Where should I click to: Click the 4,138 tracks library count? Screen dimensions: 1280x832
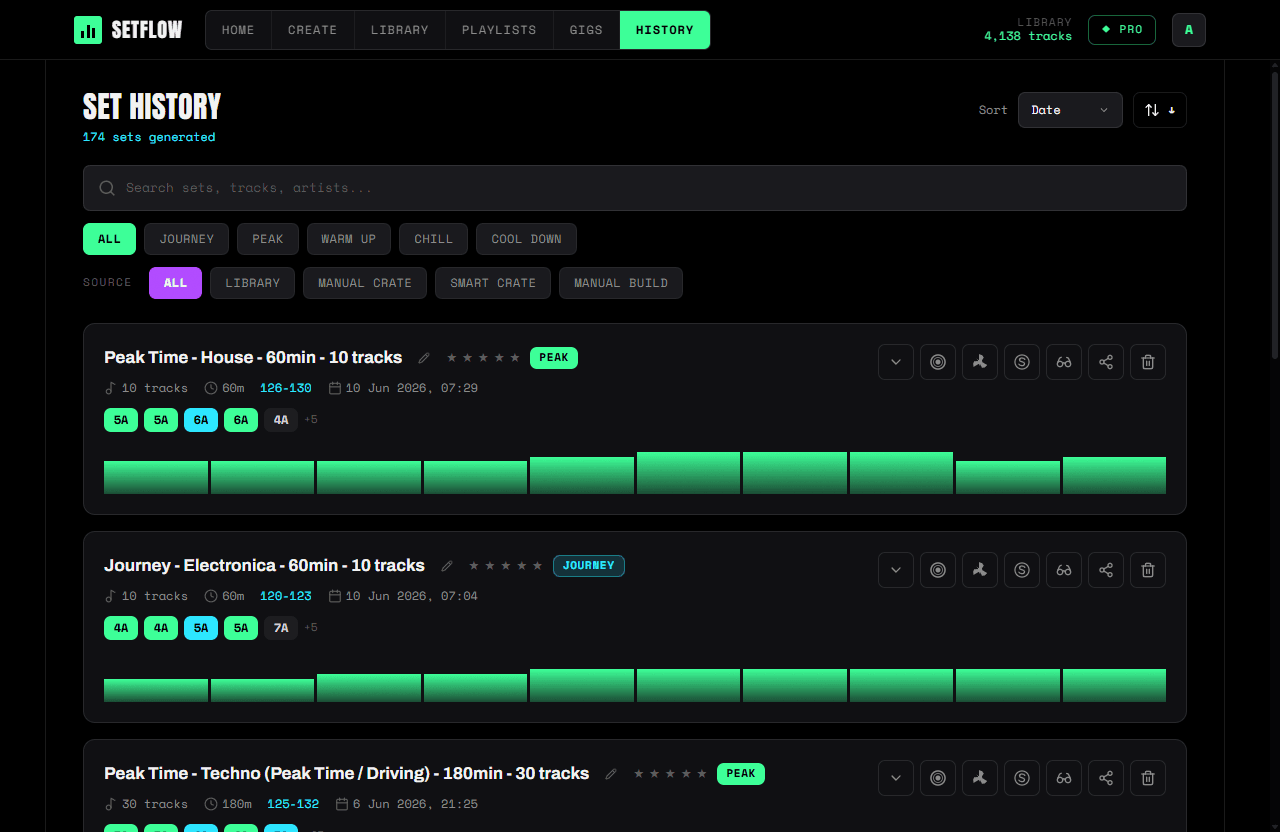(x=1028, y=36)
